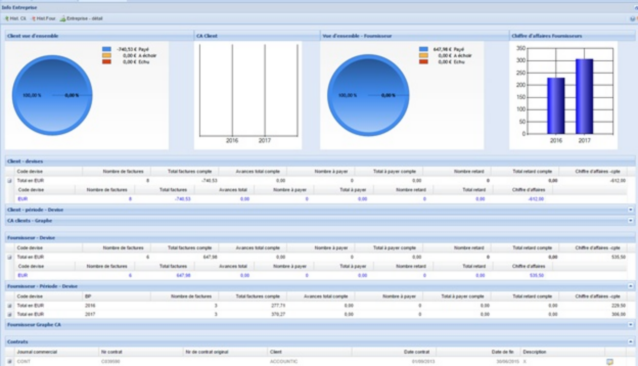Click blue Payé swatch in client legend

[x=107, y=49]
